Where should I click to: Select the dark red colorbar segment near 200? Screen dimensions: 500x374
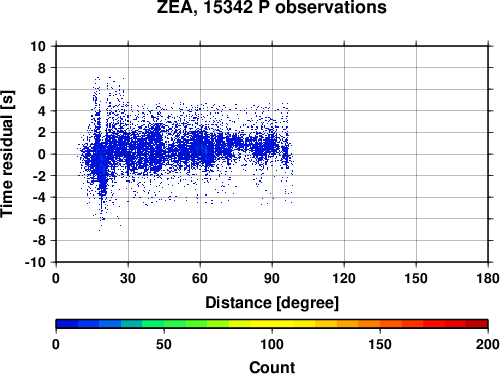477,324
